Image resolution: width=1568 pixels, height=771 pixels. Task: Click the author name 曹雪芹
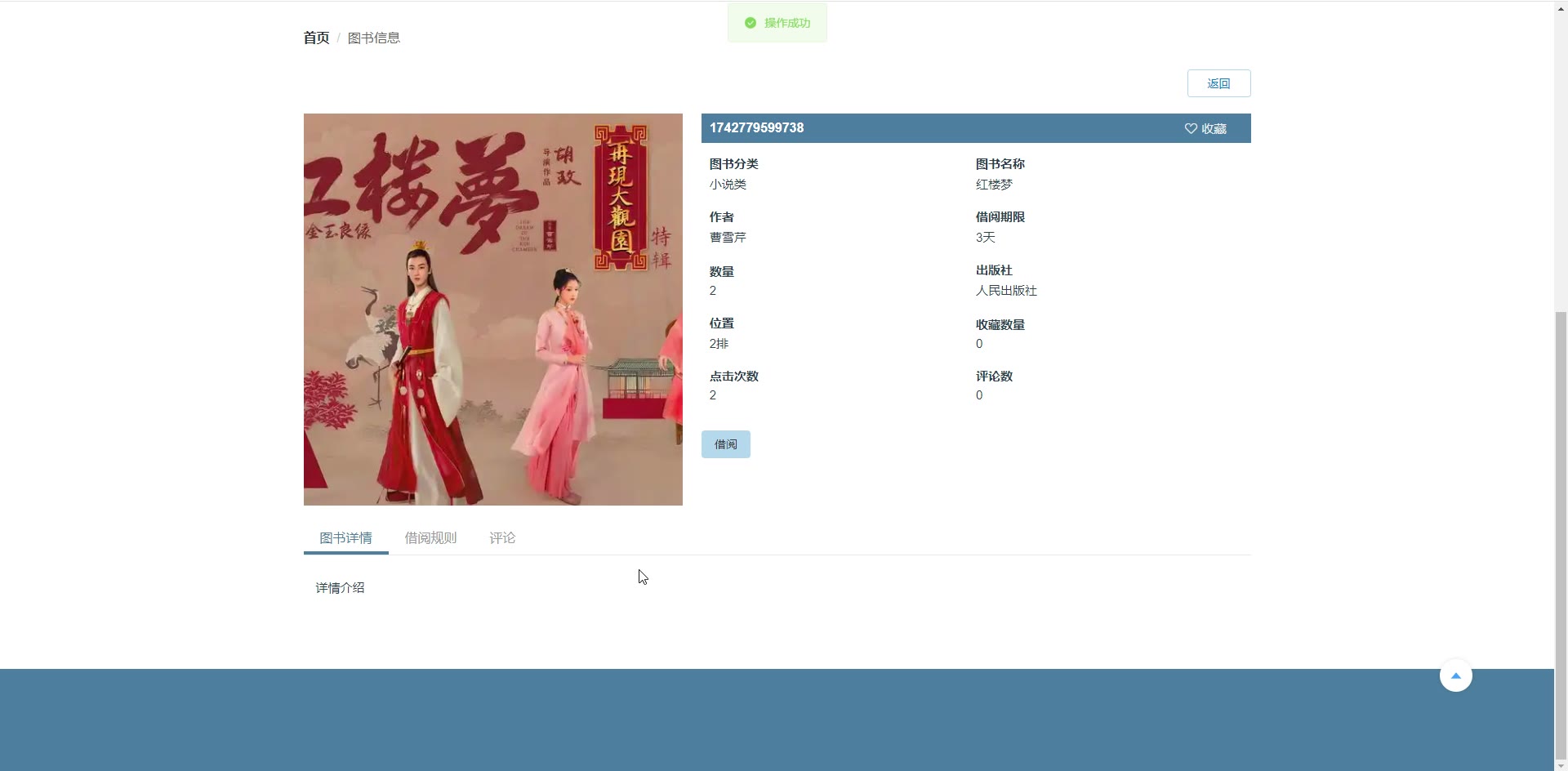point(728,238)
